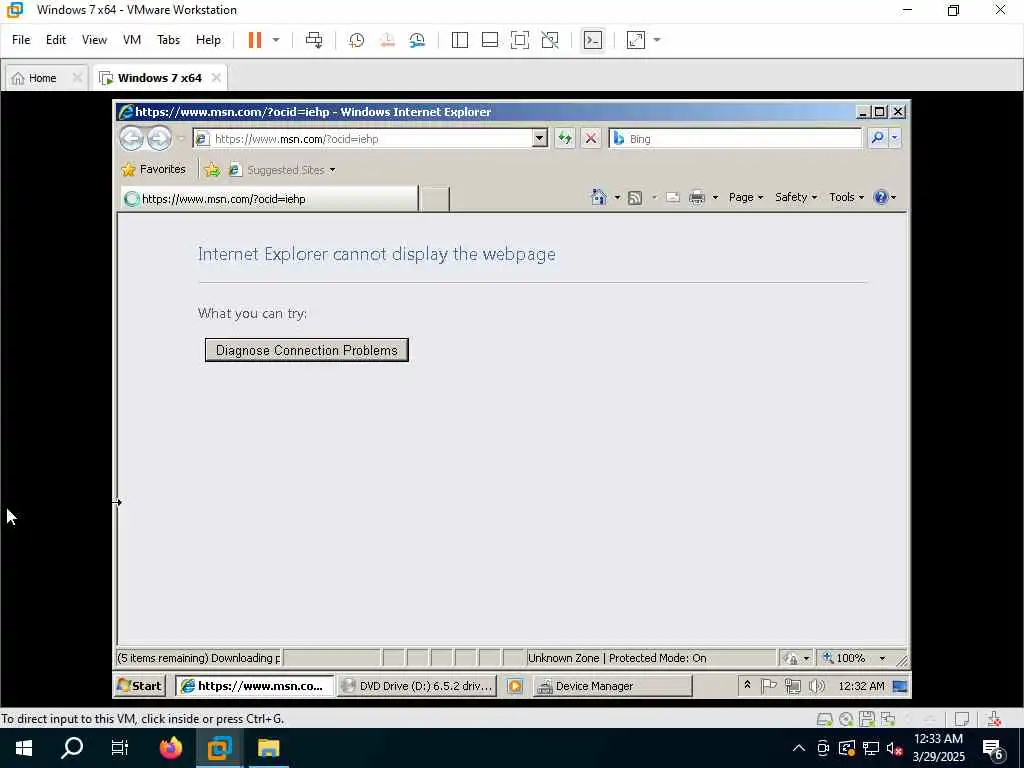The image size is (1024, 768).
Task: Expand the address bar history dropdown
Action: coord(539,138)
